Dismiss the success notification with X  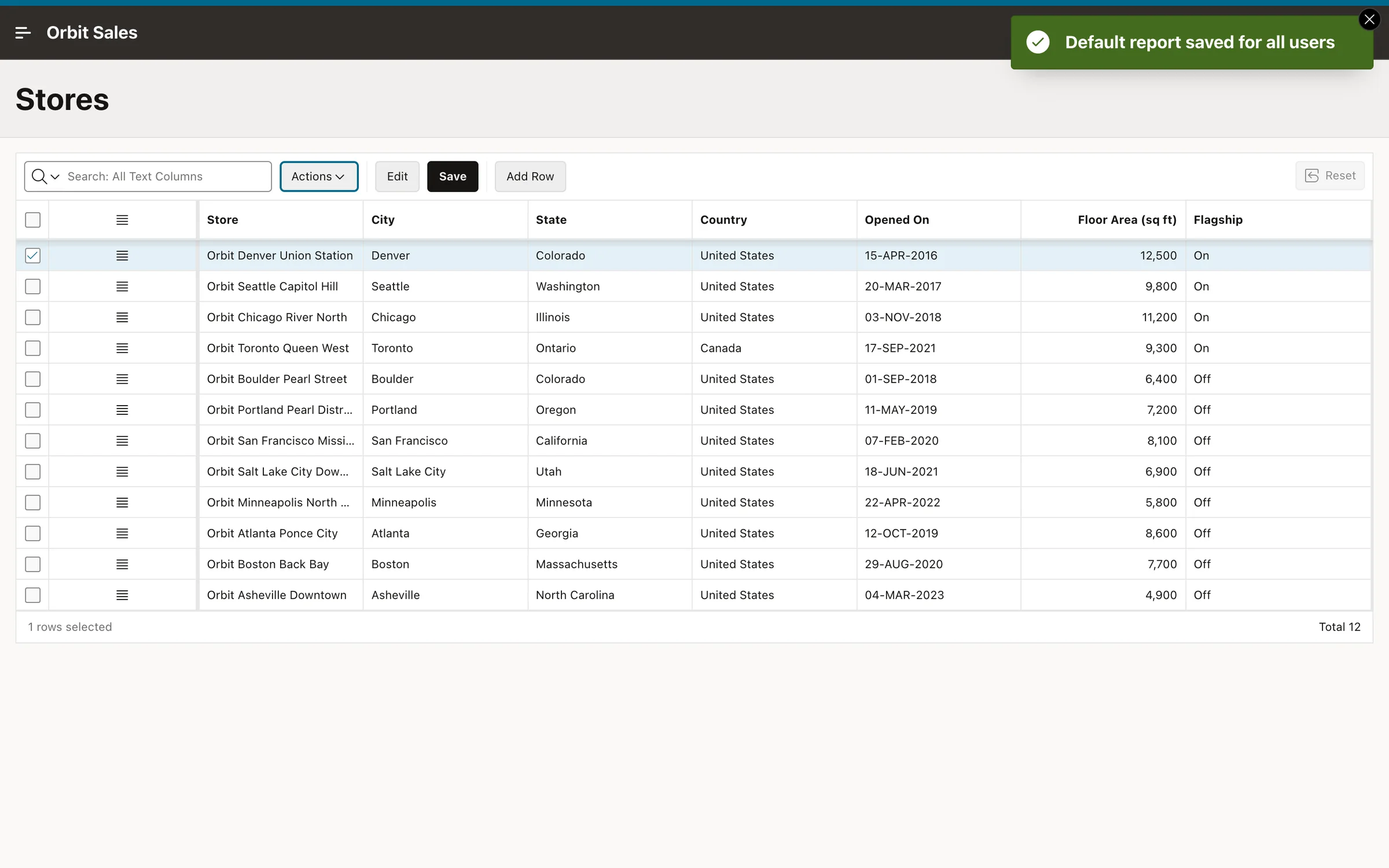[x=1369, y=20]
